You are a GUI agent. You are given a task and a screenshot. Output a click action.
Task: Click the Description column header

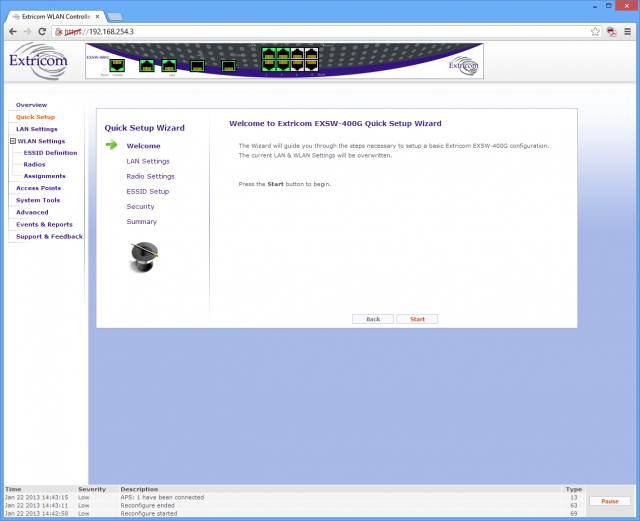pos(139,489)
